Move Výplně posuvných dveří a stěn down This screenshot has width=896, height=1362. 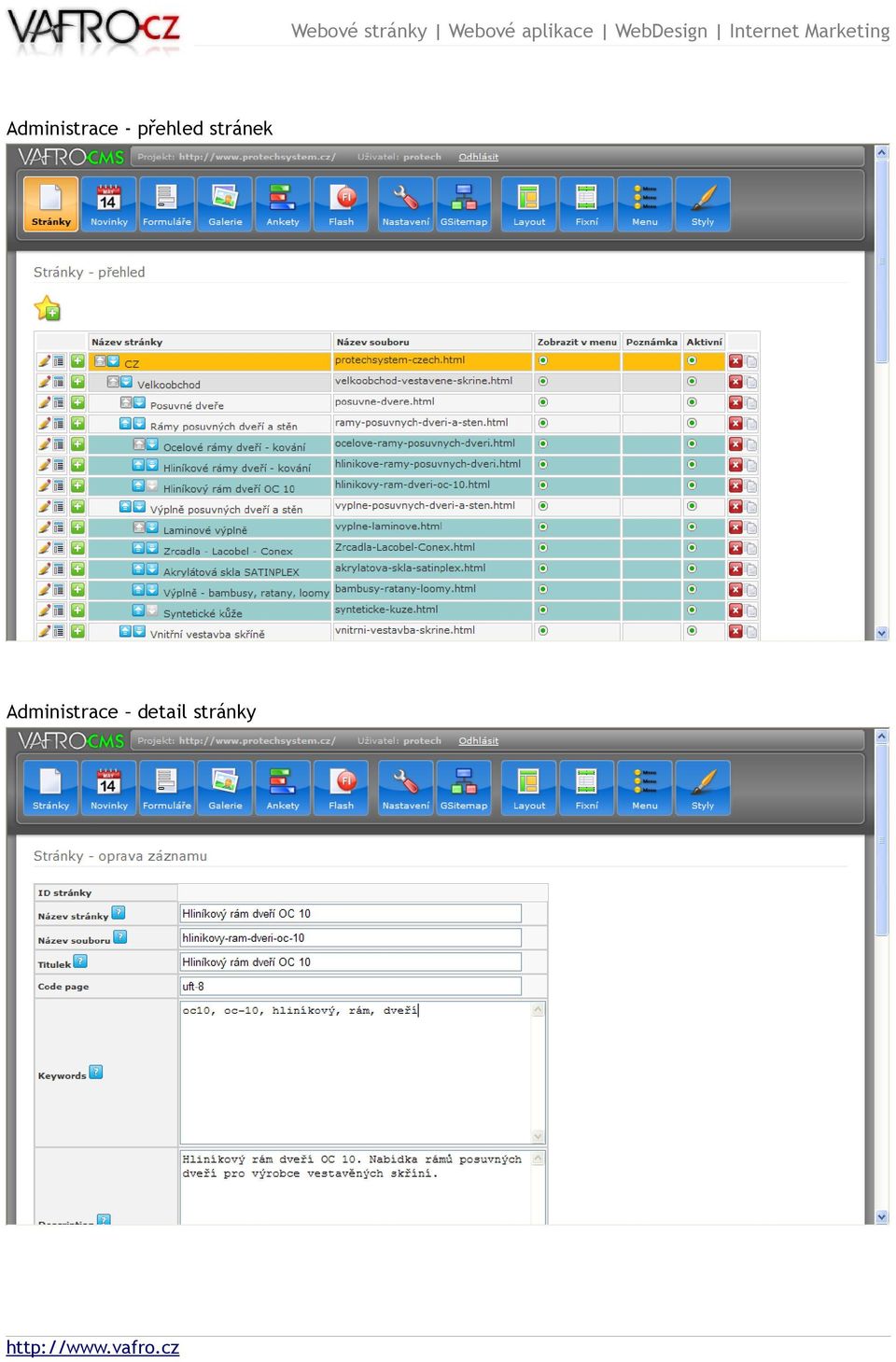coord(139,507)
